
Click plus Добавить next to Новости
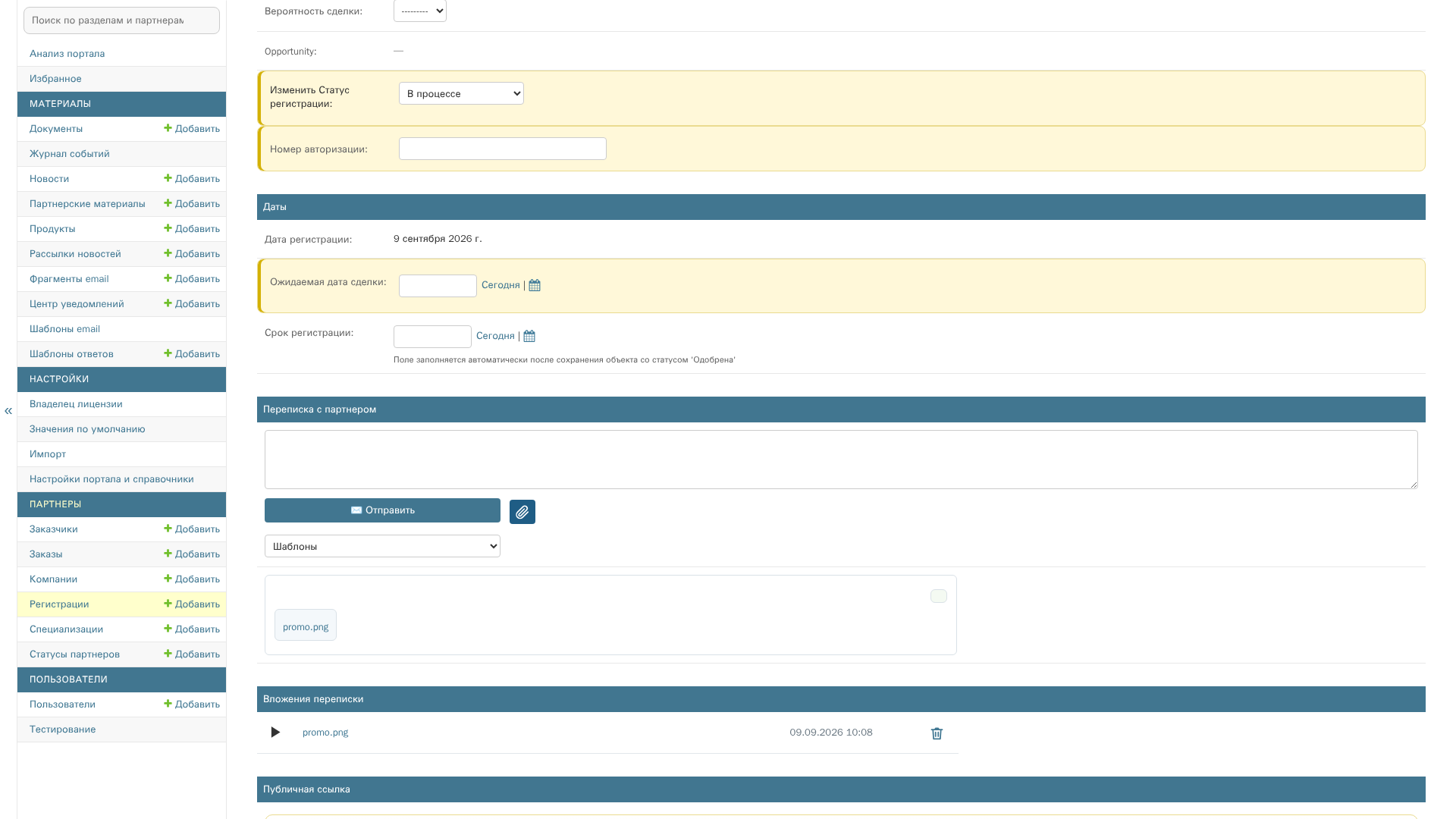(x=192, y=179)
